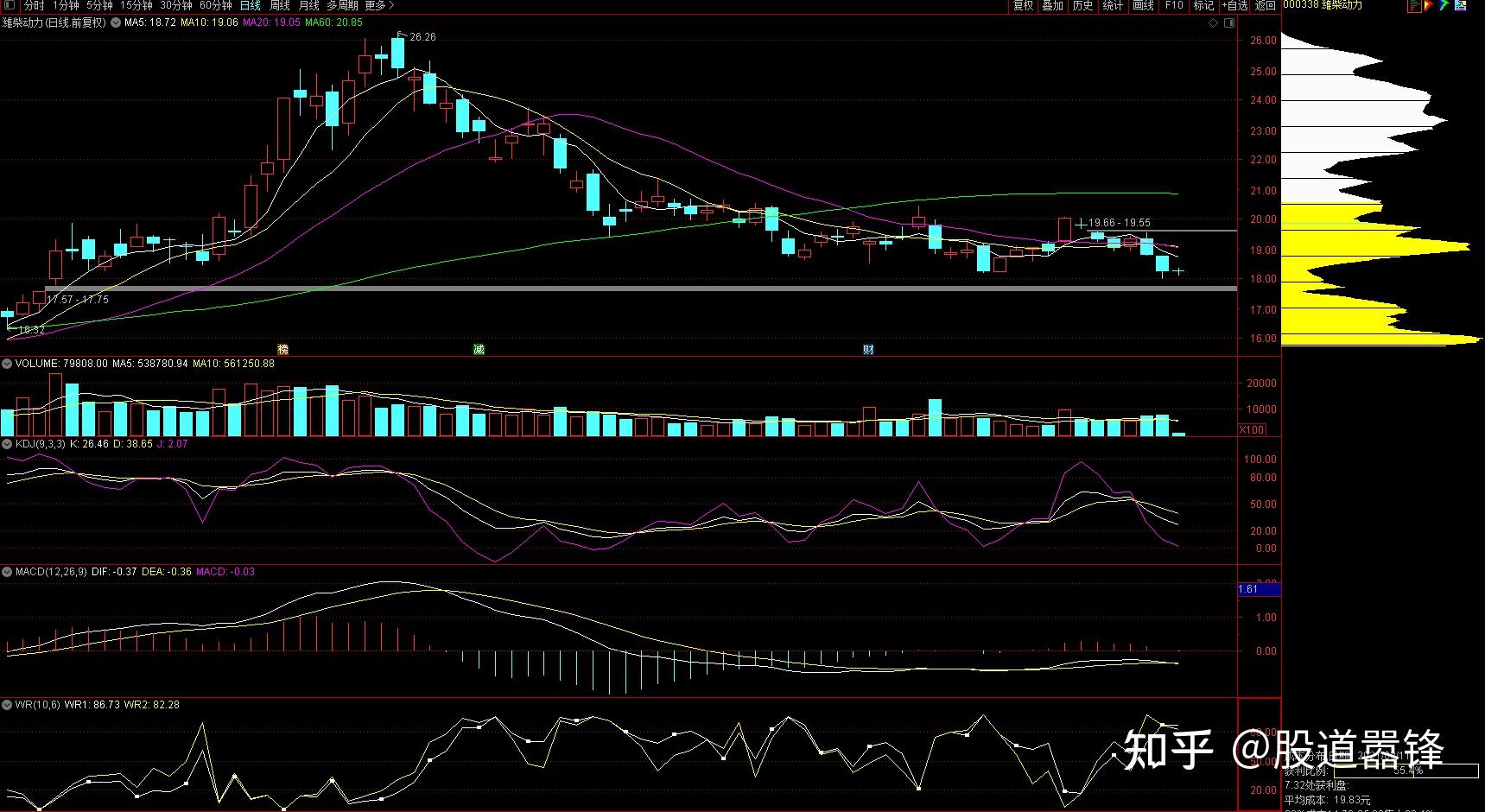This screenshot has width=1485, height=812.
Task: Expand the VOLUME indicator dropdown
Action: pos(6,365)
